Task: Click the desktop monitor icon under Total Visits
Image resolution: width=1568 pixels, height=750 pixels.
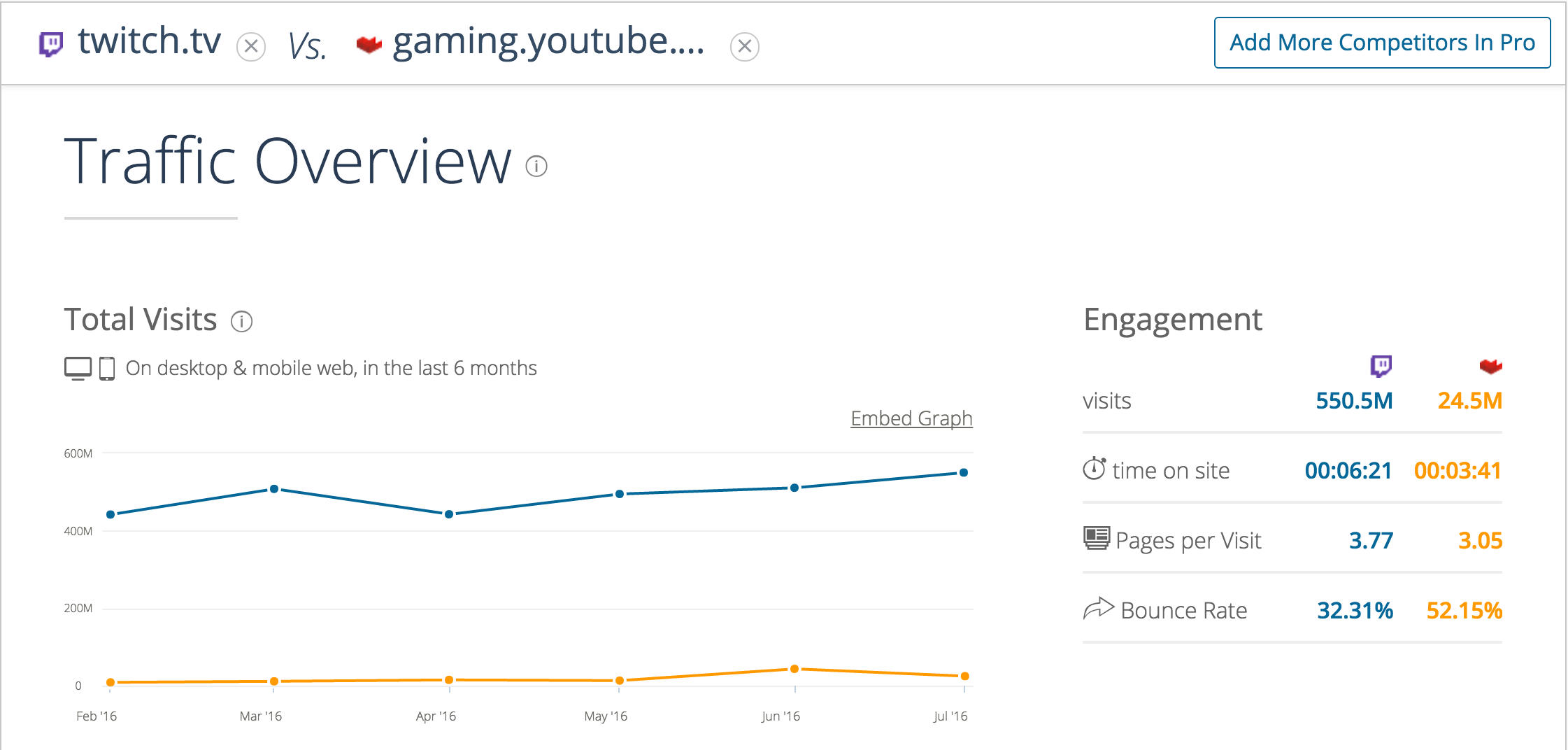Action: 78,368
